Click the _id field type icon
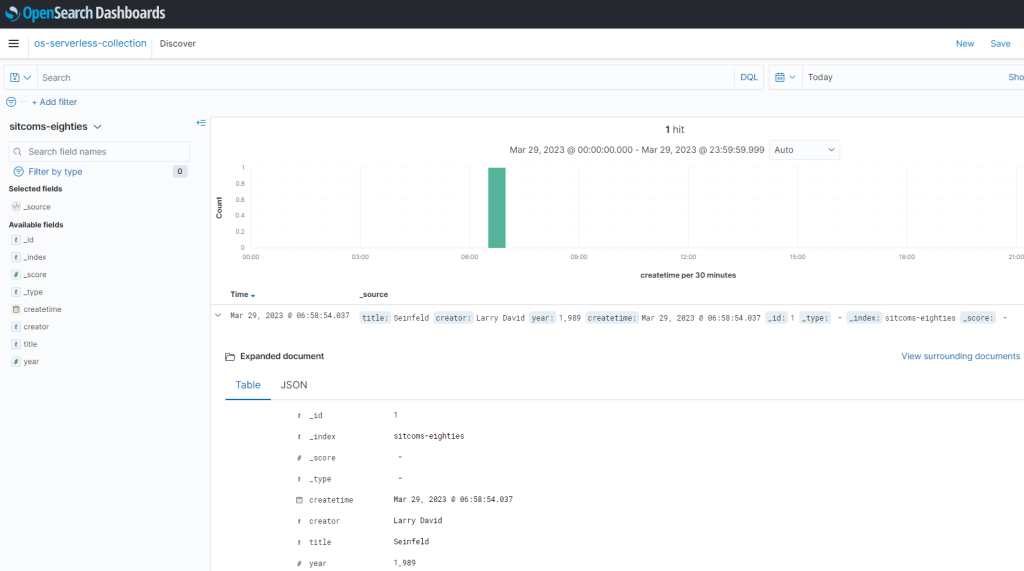The height and width of the screenshot is (571, 1024). (16, 240)
